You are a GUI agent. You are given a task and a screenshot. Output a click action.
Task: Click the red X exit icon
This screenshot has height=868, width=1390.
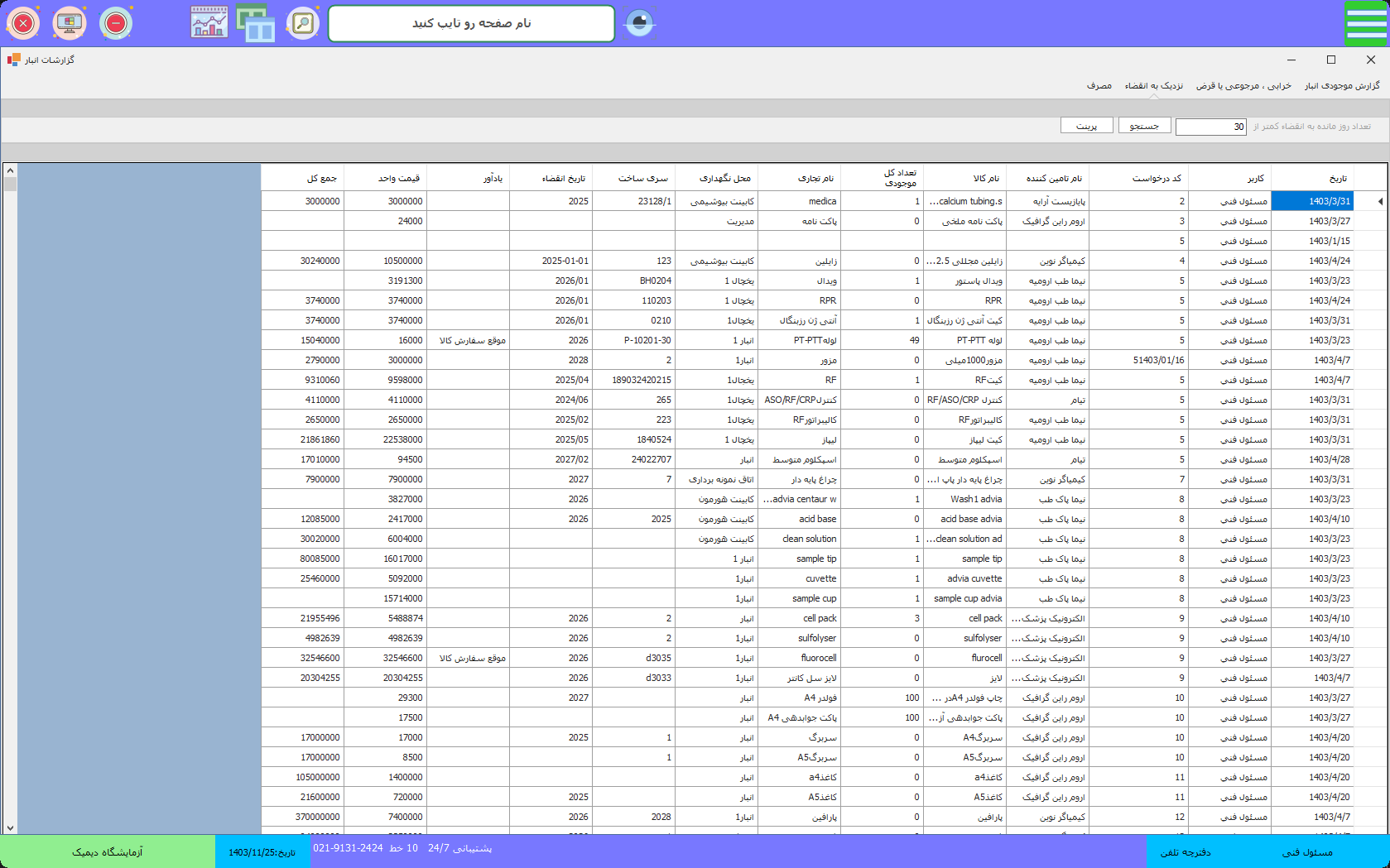(23, 23)
